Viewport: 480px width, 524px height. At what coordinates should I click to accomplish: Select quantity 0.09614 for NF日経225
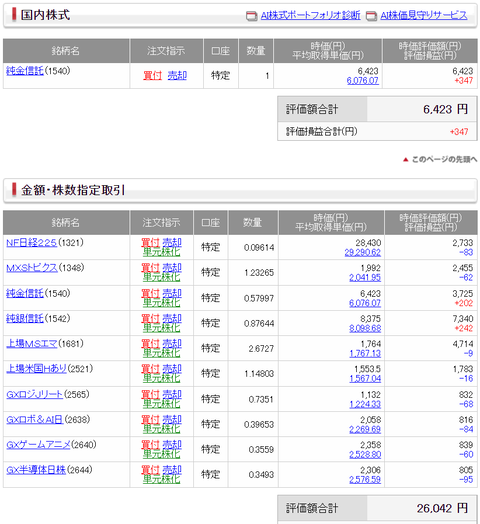259,248
